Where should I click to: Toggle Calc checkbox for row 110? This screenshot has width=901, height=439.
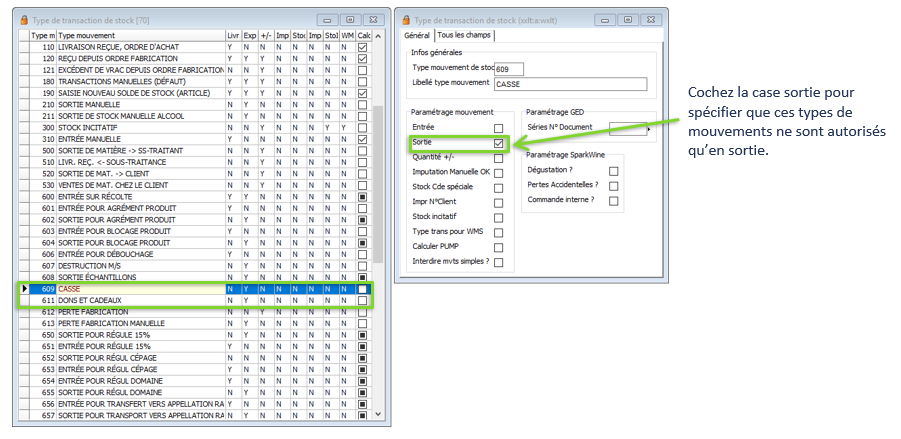coord(363,48)
